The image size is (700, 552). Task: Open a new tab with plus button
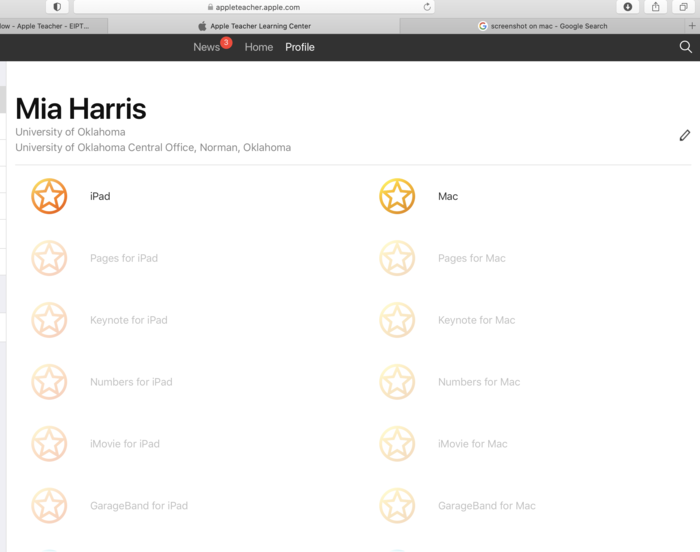click(691, 26)
